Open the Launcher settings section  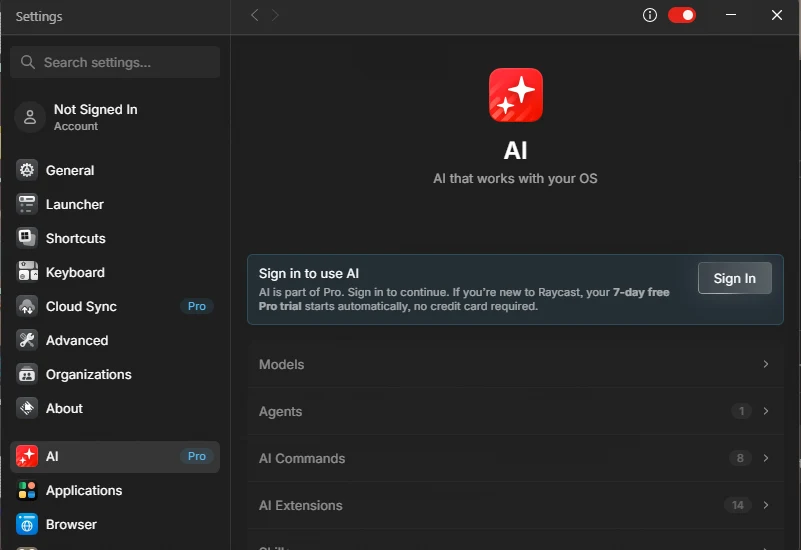tap(115, 204)
